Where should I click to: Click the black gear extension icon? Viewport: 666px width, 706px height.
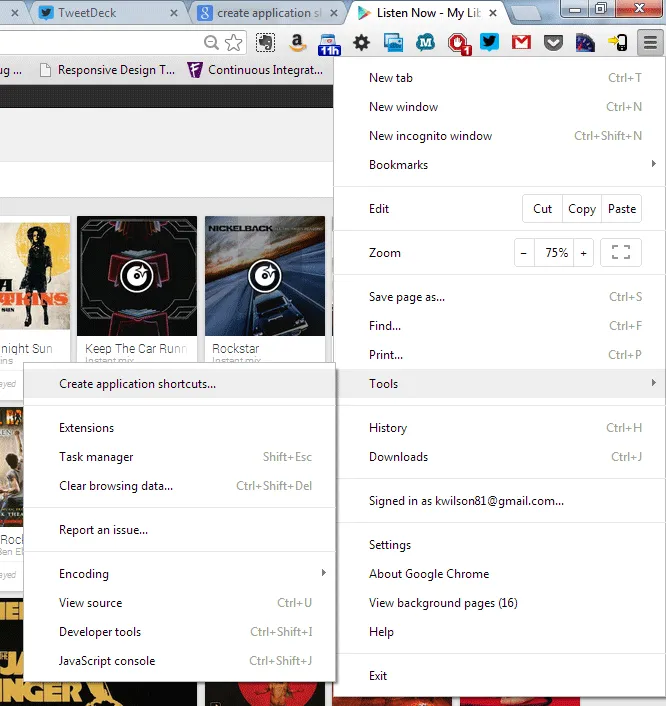coord(362,42)
